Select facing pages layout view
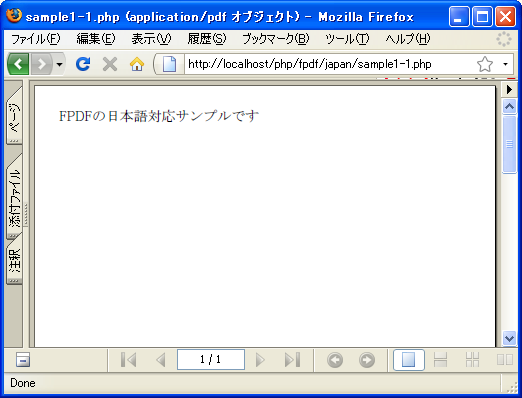The image size is (522, 398). pos(505,360)
